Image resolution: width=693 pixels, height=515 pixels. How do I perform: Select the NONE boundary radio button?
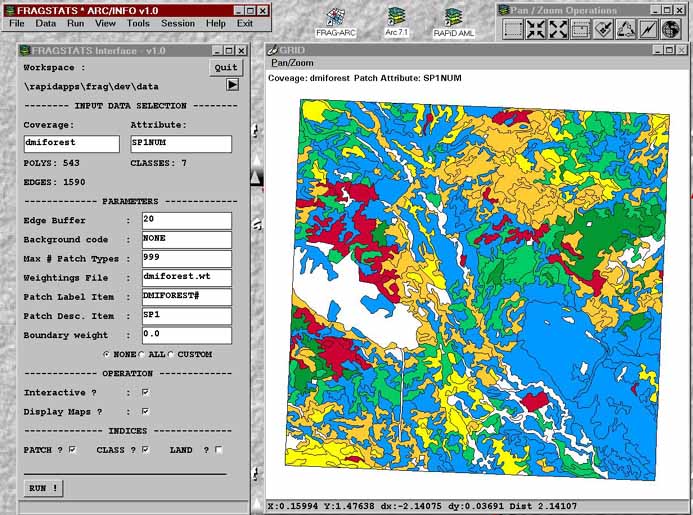pos(107,354)
